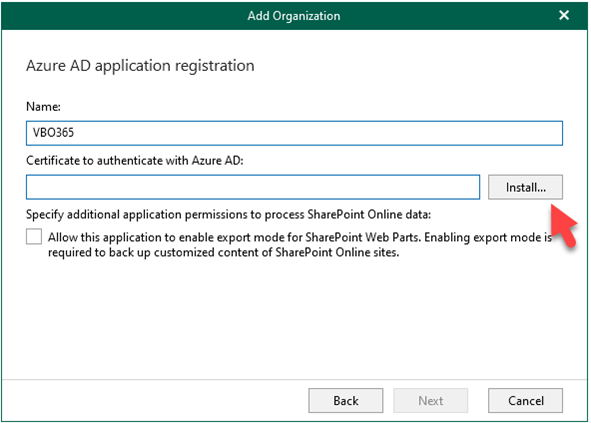The width and height of the screenshot is (591, 423).
Task: Focus the empty certificate input field
Action: pos(253,187)
